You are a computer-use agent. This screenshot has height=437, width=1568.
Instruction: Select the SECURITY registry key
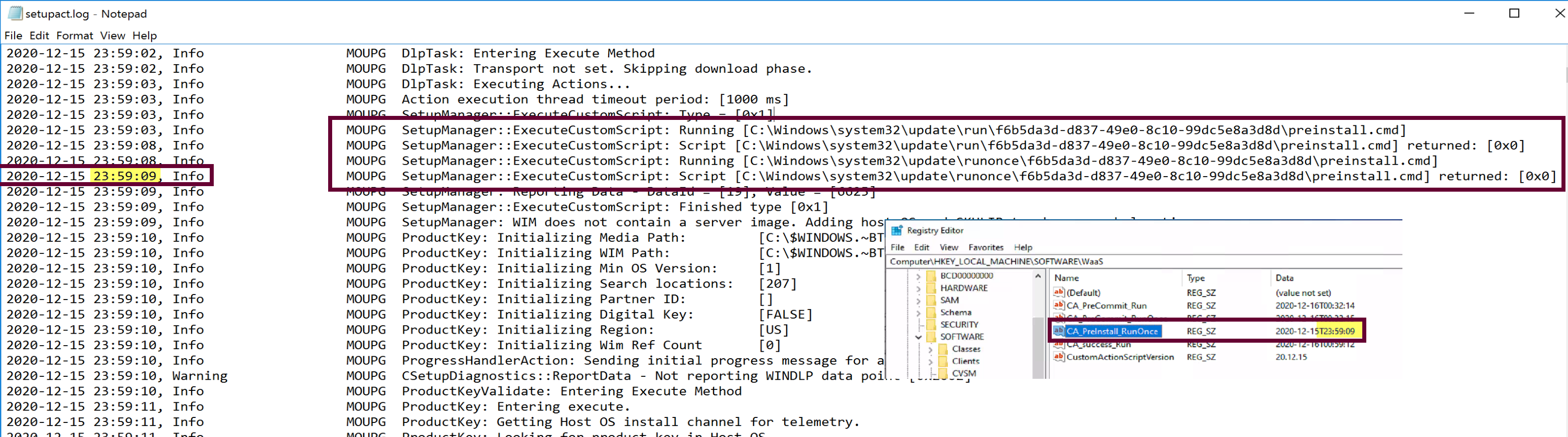click(959, 325)
